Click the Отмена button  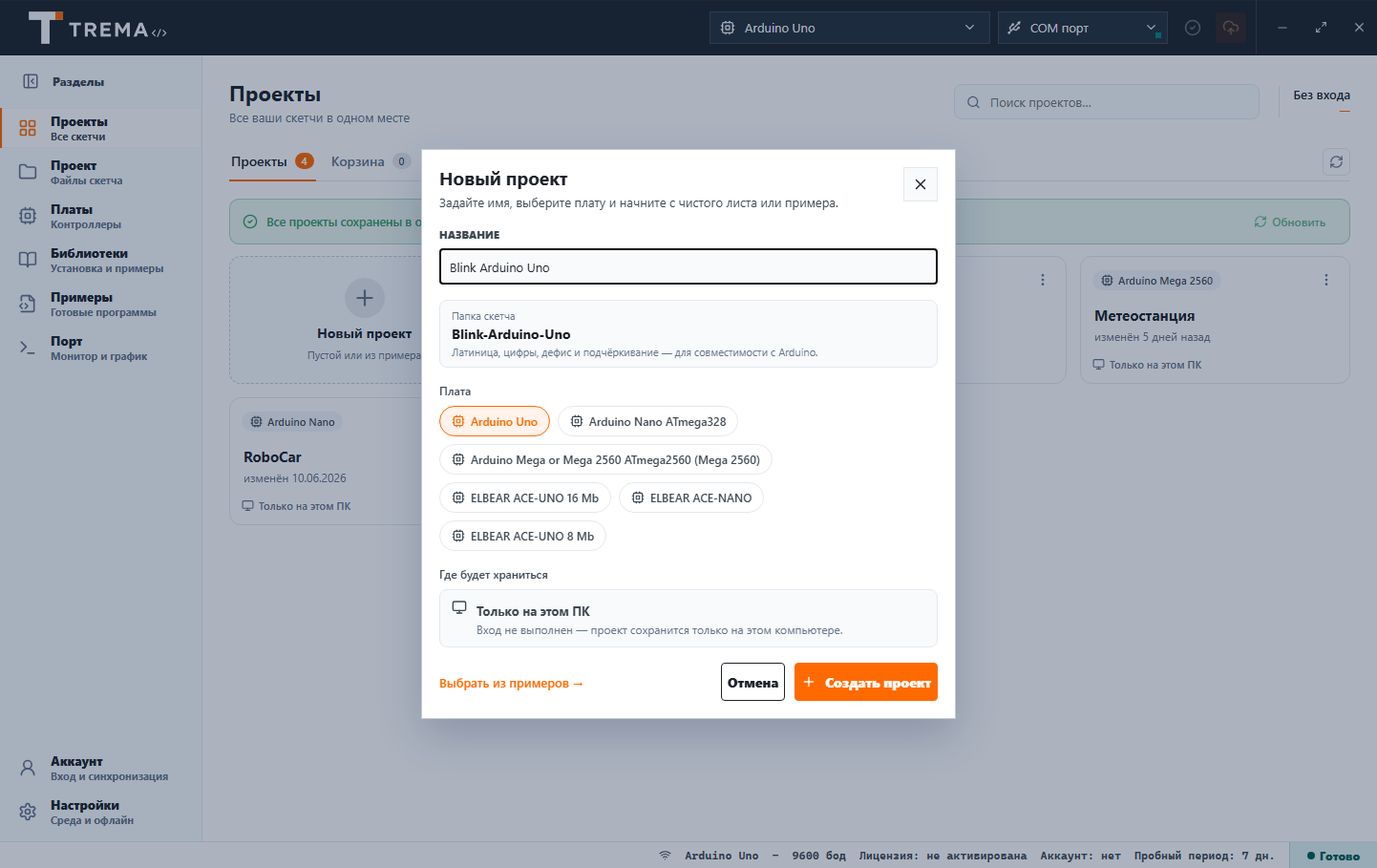[752, 682]
